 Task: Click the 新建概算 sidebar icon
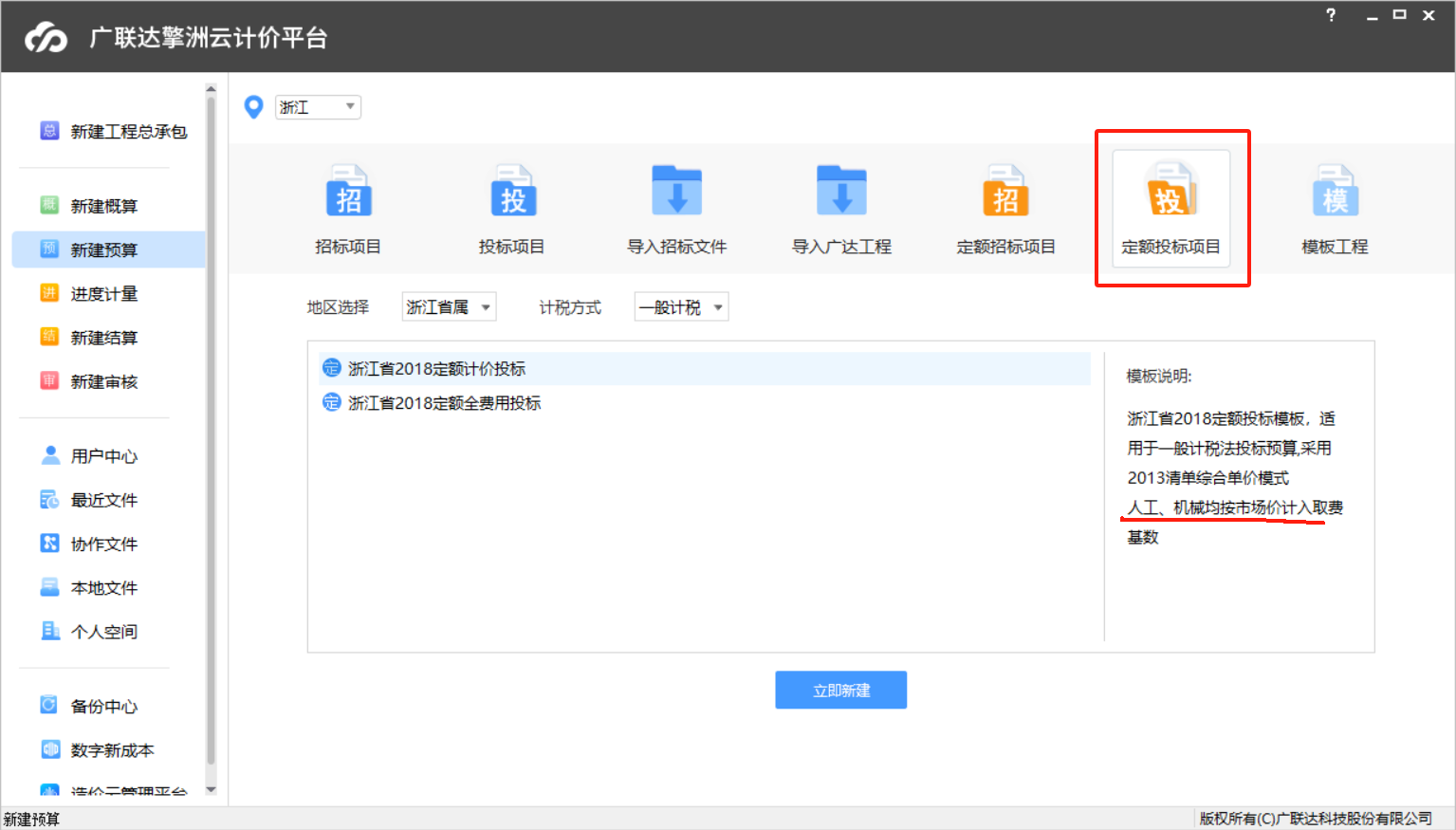pos(49,205)
